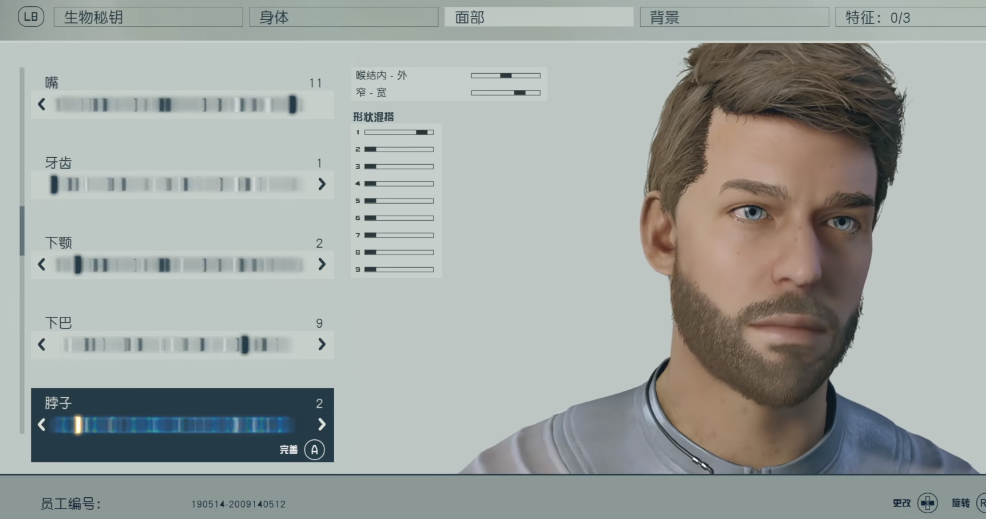Viewport: 986px width, 519px height.
Task: Click the 牙齿 label
Action: coord(58,163)
